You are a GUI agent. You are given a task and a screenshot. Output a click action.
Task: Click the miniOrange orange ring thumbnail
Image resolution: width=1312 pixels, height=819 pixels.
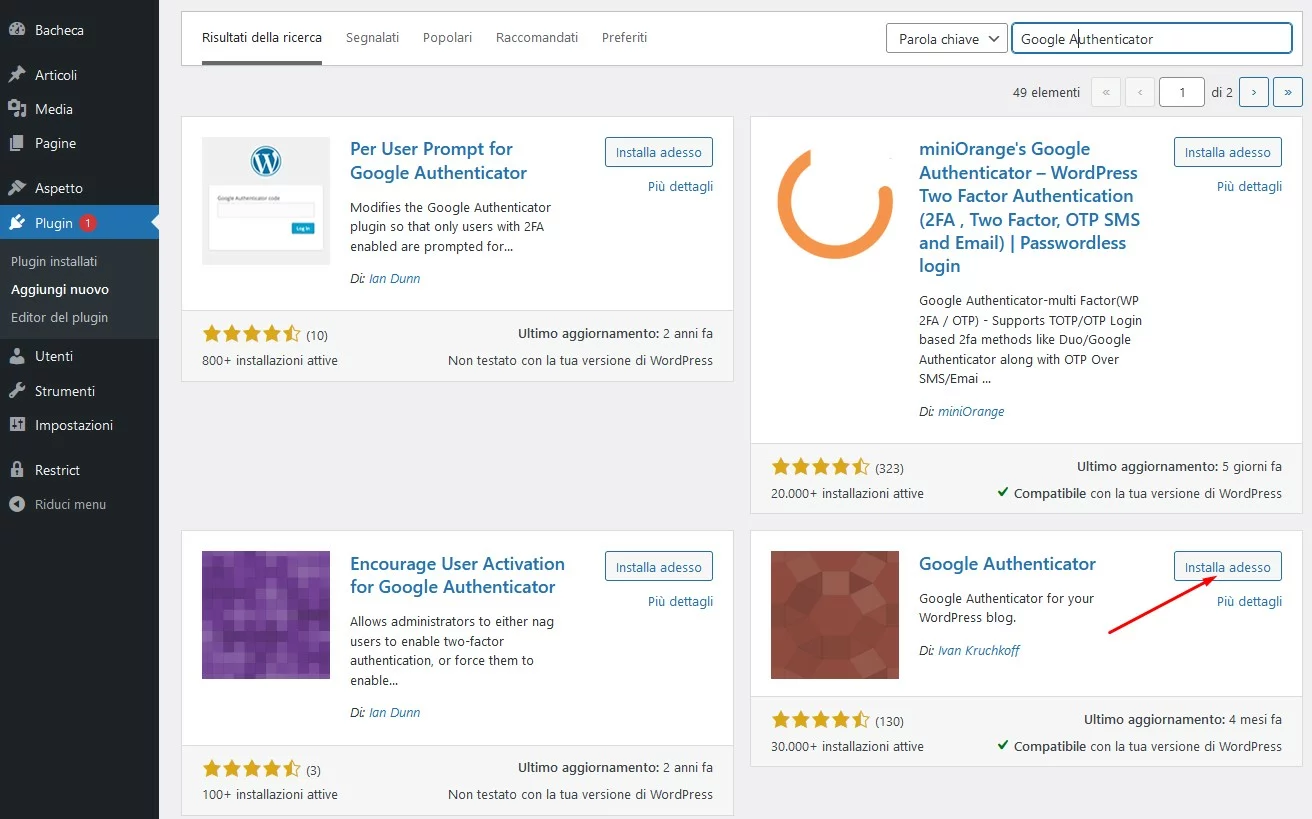click(x=835, y=201)
